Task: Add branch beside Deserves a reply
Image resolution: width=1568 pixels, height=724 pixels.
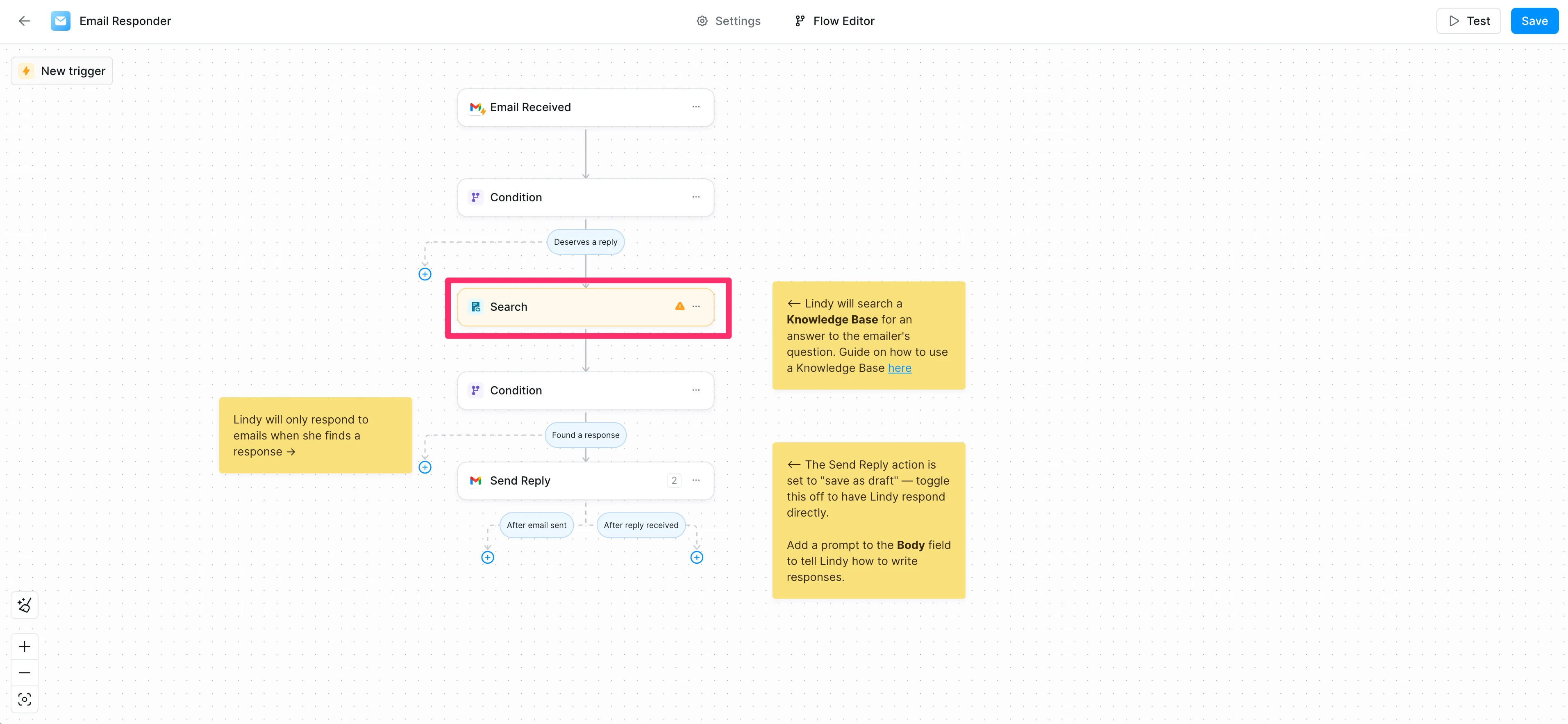Action: pos(425,274)
